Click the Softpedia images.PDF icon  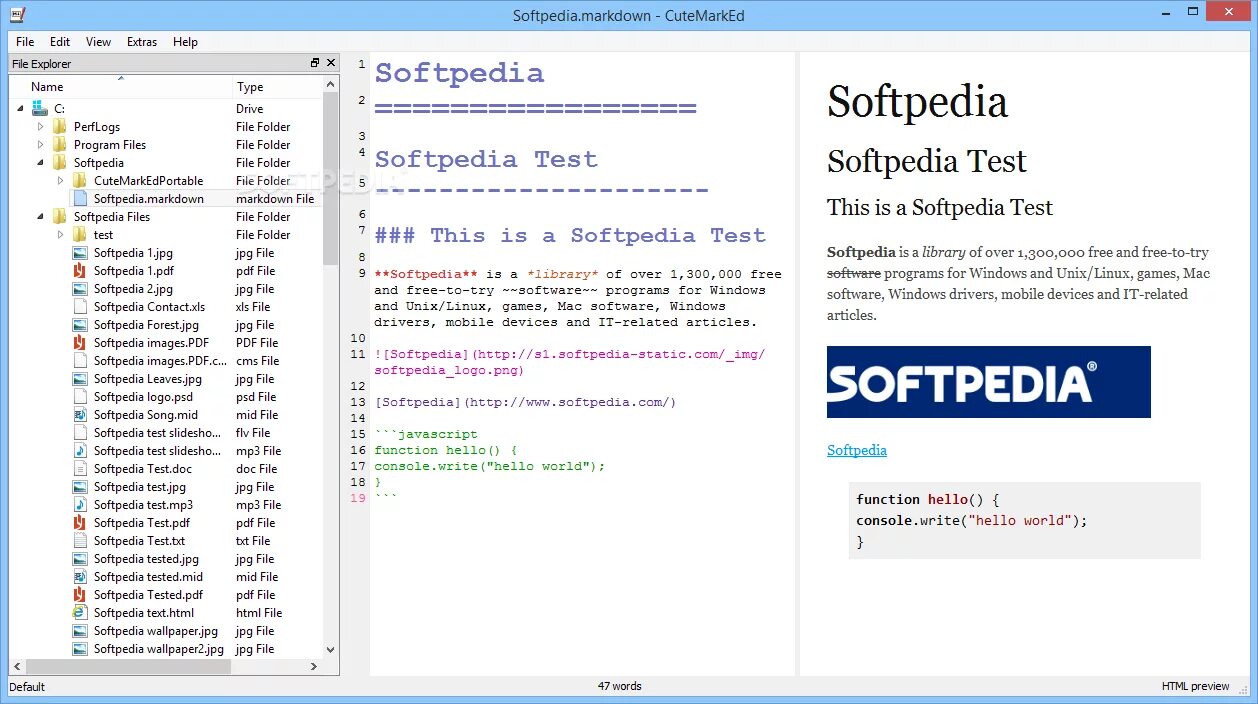pos(80,343)
